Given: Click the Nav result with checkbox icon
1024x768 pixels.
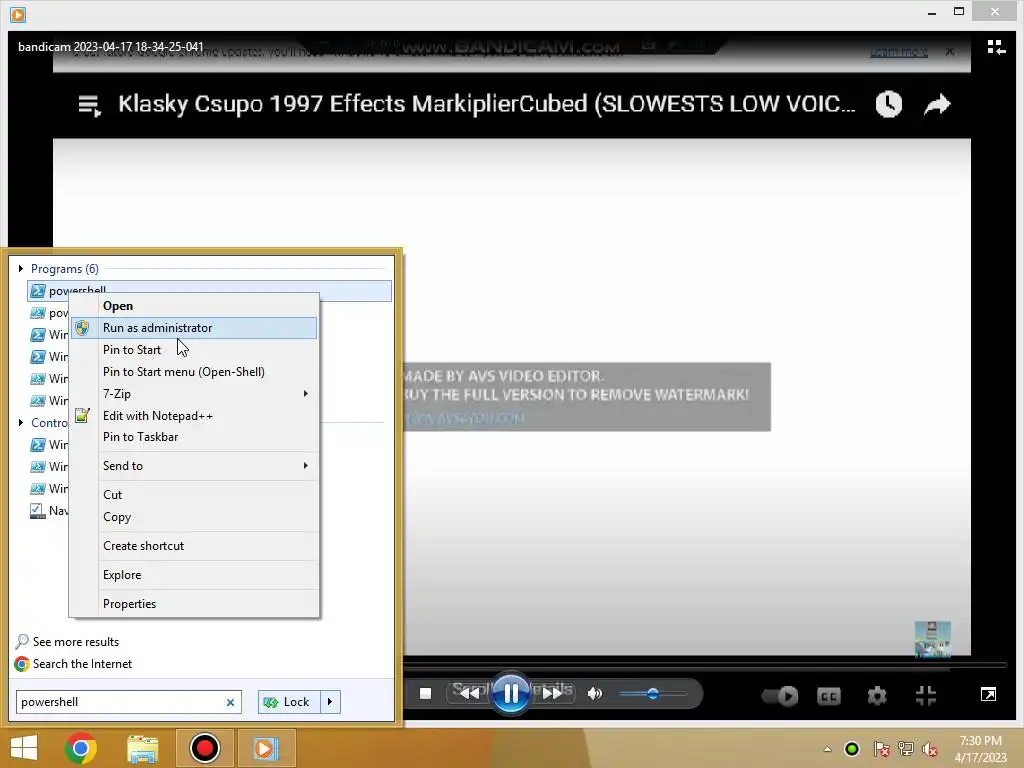Looking at the screenshot, I should click(x=49, y=511).
